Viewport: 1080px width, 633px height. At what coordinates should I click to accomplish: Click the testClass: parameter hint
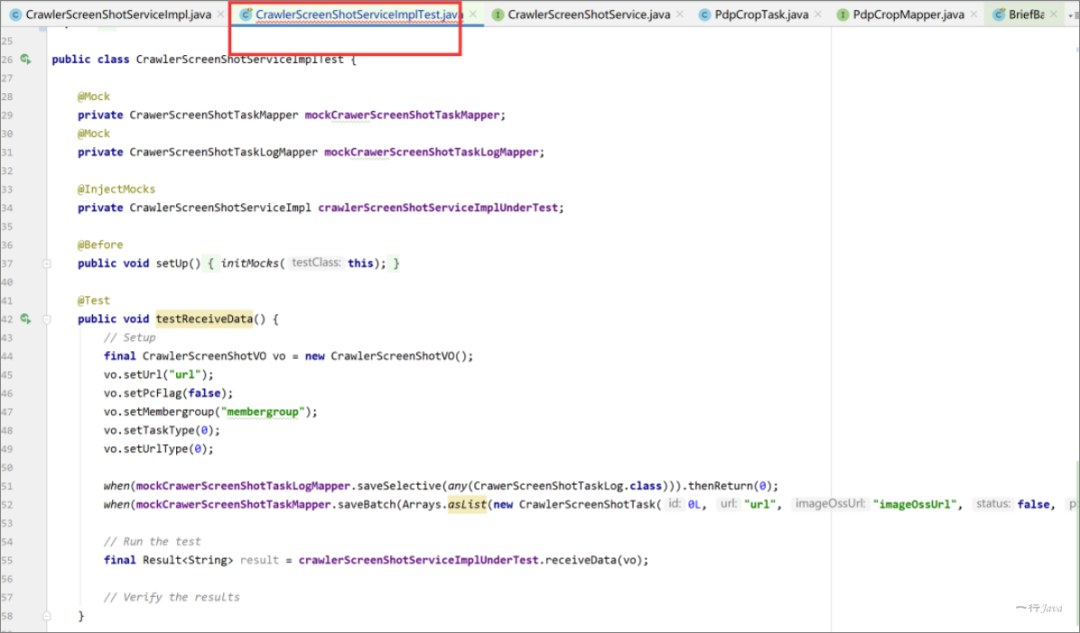point(315,262)
